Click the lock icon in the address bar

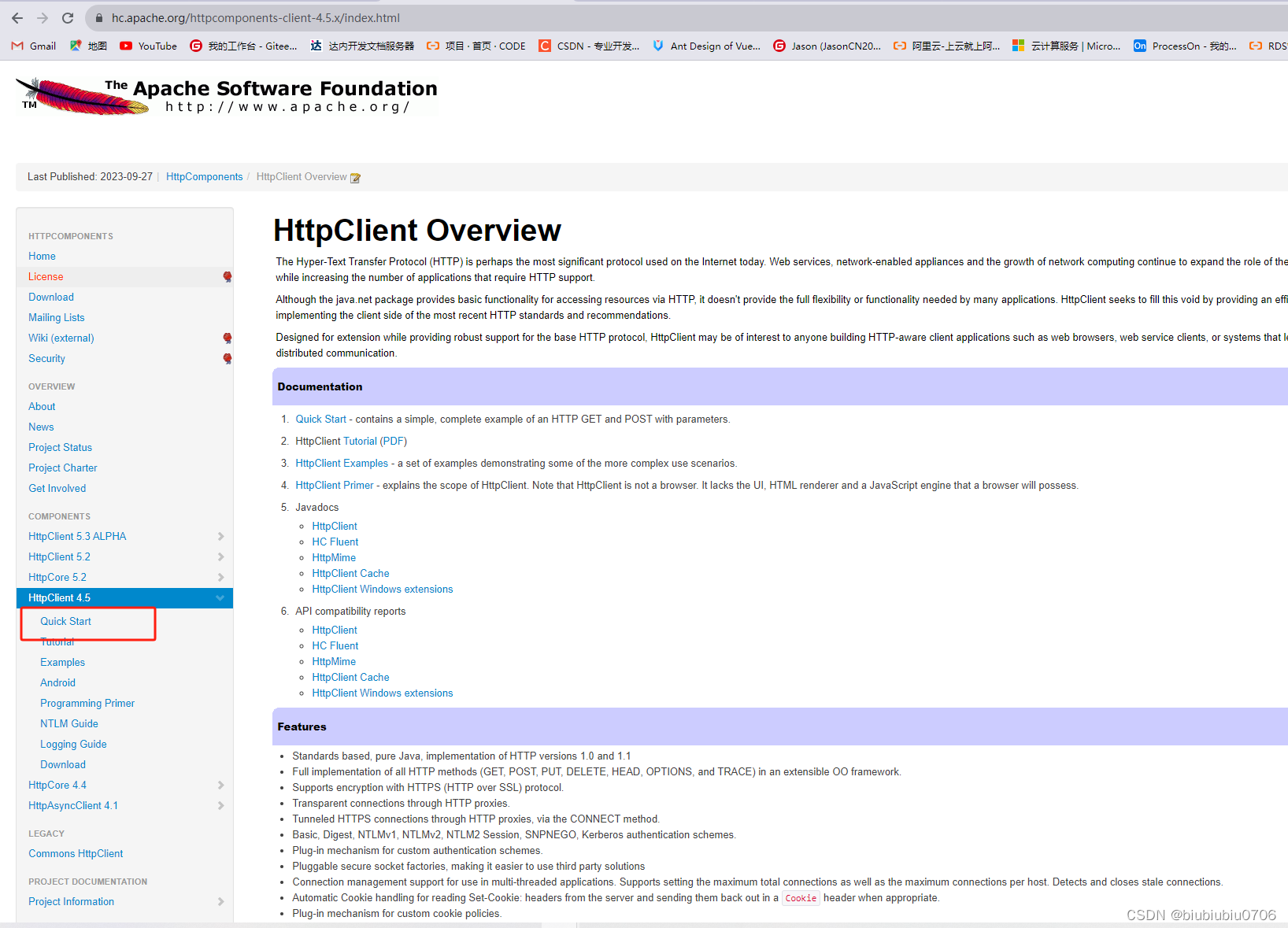point(98,17)
